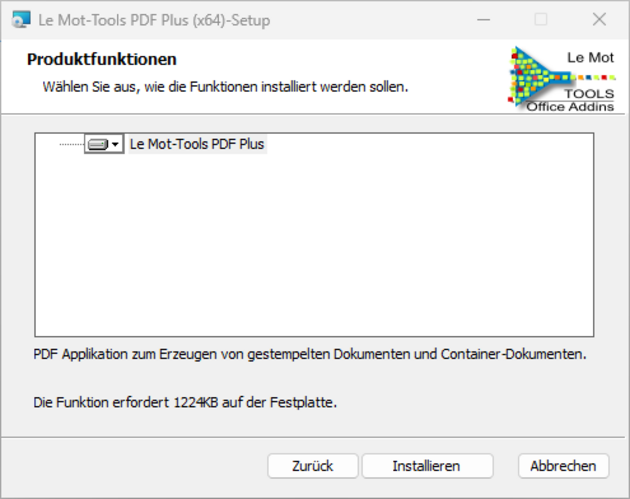Click the 'Wählen Sie aus' instruction text
The image size is (630, 499).
(x=225, y=87)
